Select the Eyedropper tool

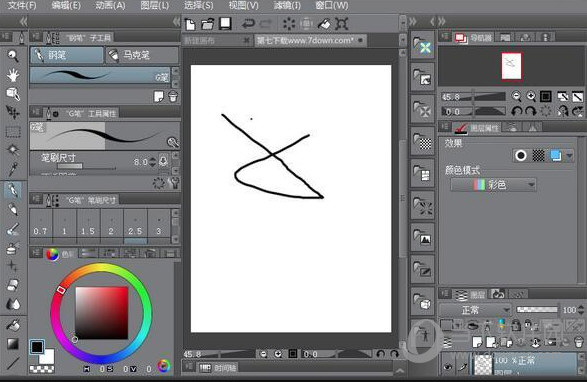13,169
